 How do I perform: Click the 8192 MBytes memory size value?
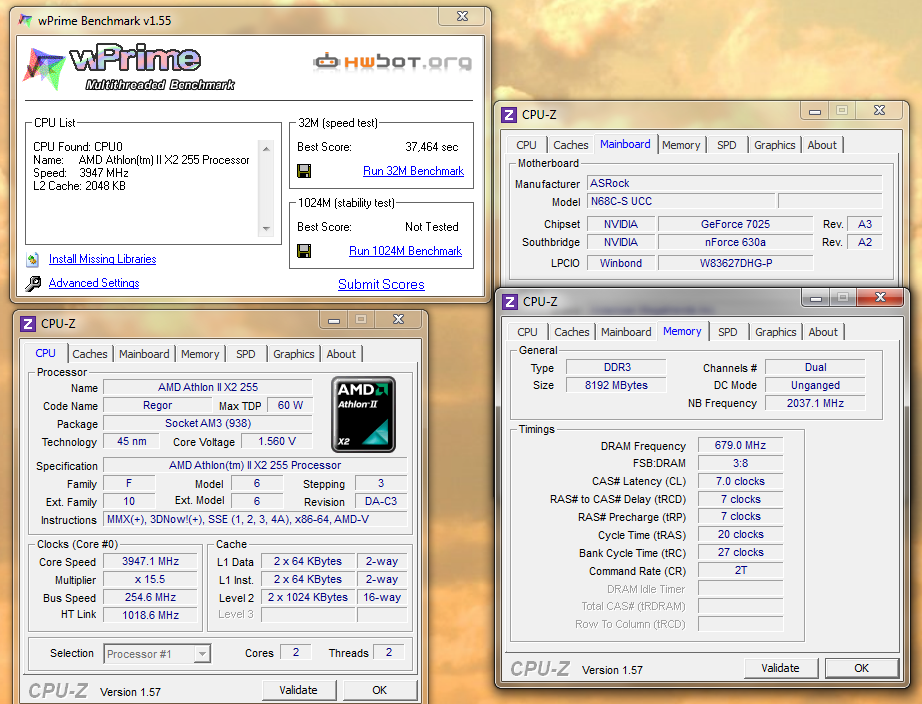click(x=616, y=385)
